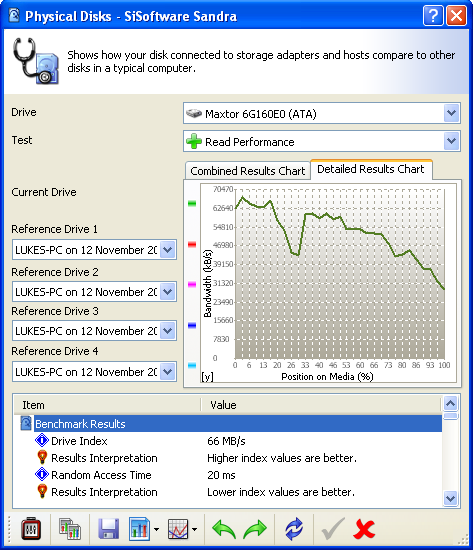The image size is (473, 550).
Task: Click the title bar help question button
Action: (x=433, y=15)
